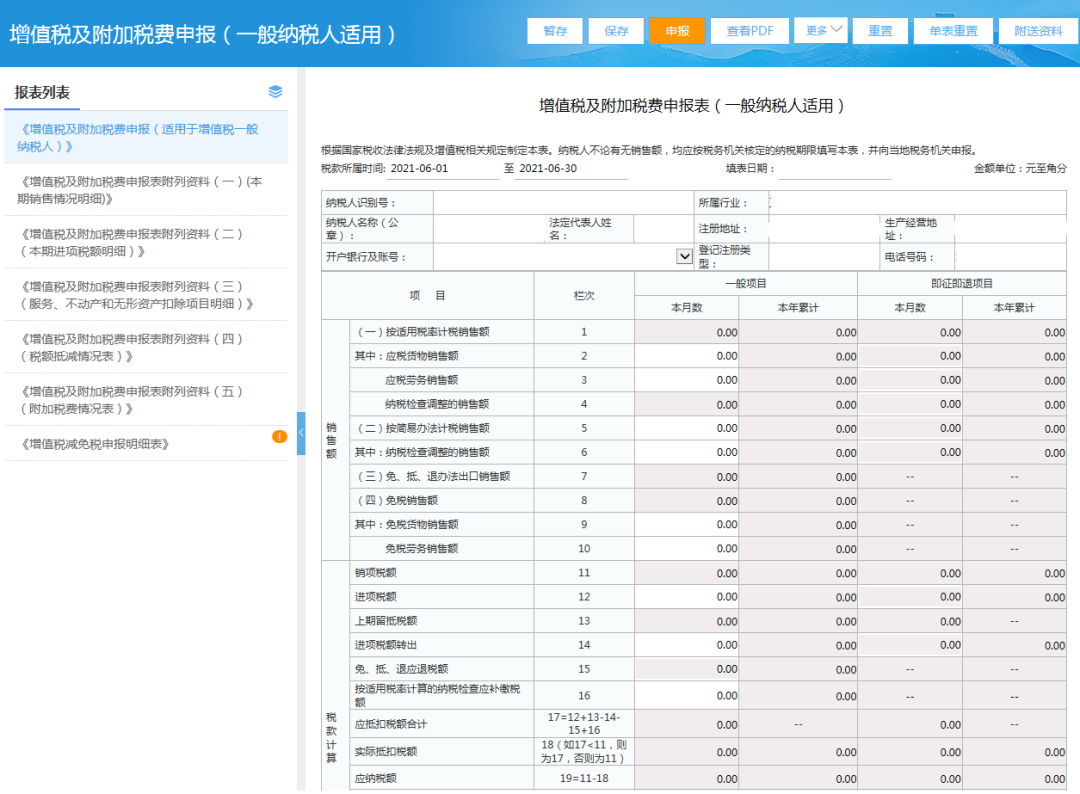
Task: Click row 12 进项税额 即征即退本月数 cell
Action: pyautogui.click(x=910, y=597)
